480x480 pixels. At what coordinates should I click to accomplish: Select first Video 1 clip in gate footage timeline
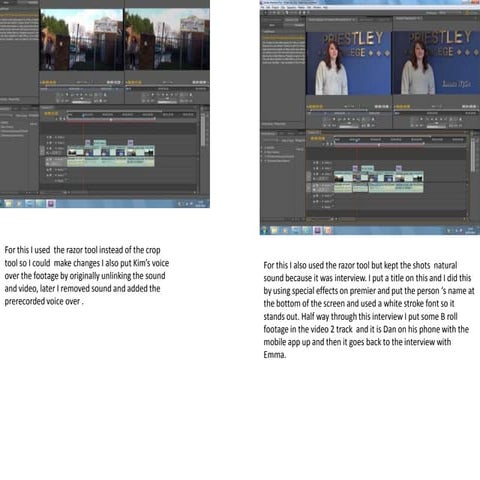(76, 151)
